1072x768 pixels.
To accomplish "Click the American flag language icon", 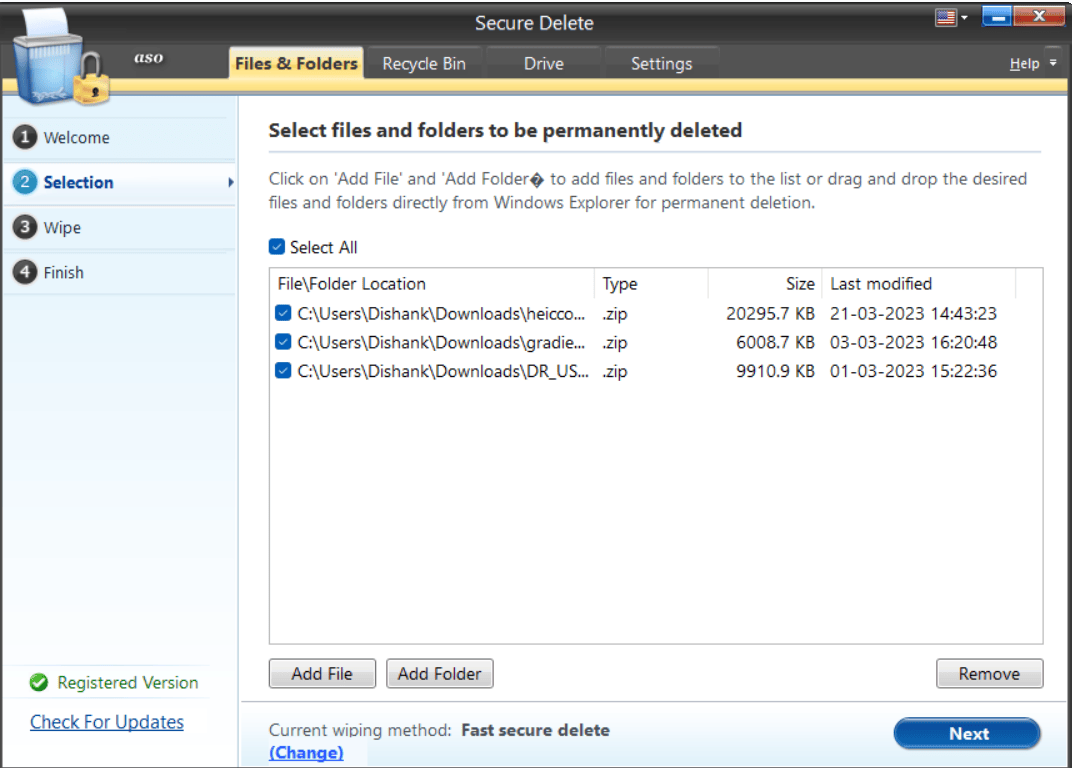I will [946, 17].
